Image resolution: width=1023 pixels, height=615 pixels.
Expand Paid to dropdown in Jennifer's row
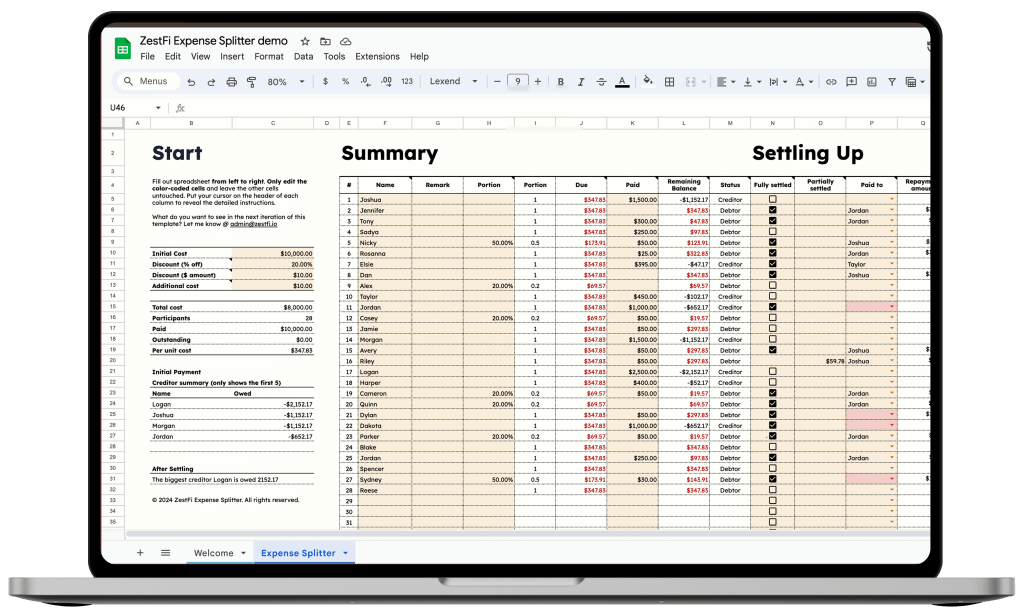(x=890, y=211)
